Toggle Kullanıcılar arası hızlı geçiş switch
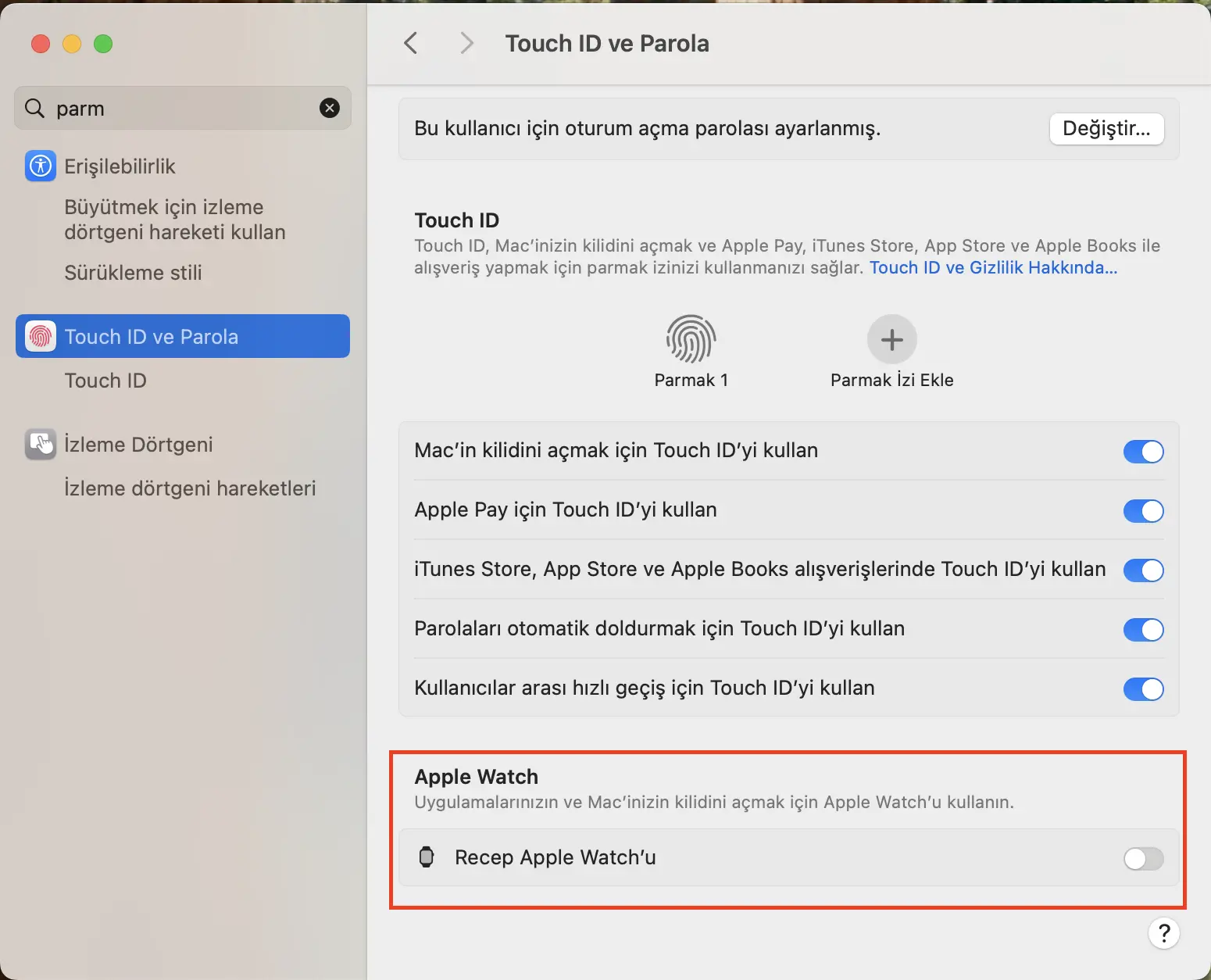Viewport: 1211px width, 980px height. (1143, 689)
